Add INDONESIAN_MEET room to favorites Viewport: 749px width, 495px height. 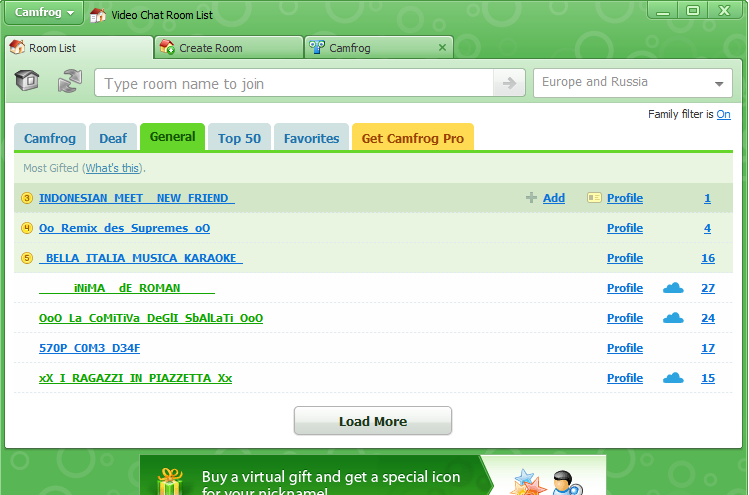pos(554,198)
